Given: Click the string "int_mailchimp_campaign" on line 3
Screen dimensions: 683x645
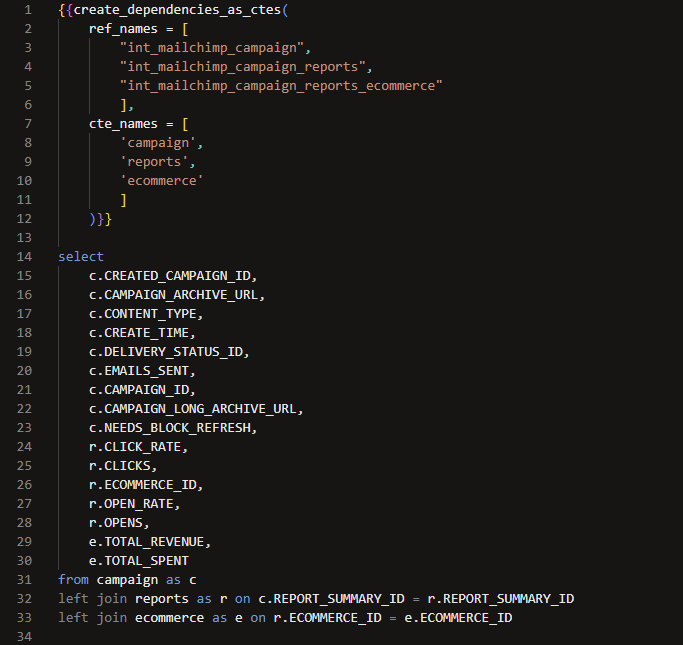Looking at the screenshot, I should pyautogui.click(x=212, y=48).
